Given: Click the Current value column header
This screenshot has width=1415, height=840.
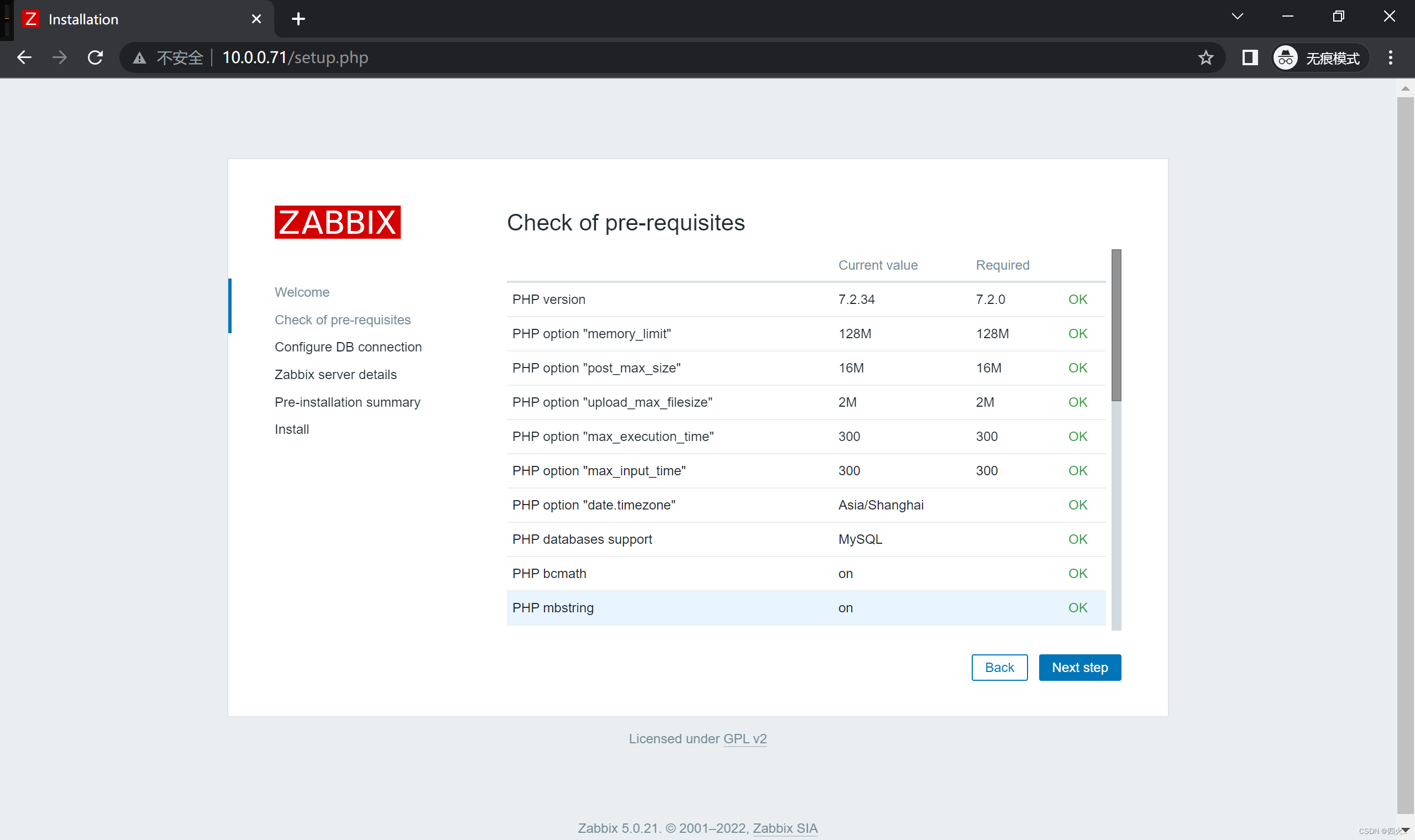Looking at the screenshot, I should pyautogui.click(x=878, y=265).
